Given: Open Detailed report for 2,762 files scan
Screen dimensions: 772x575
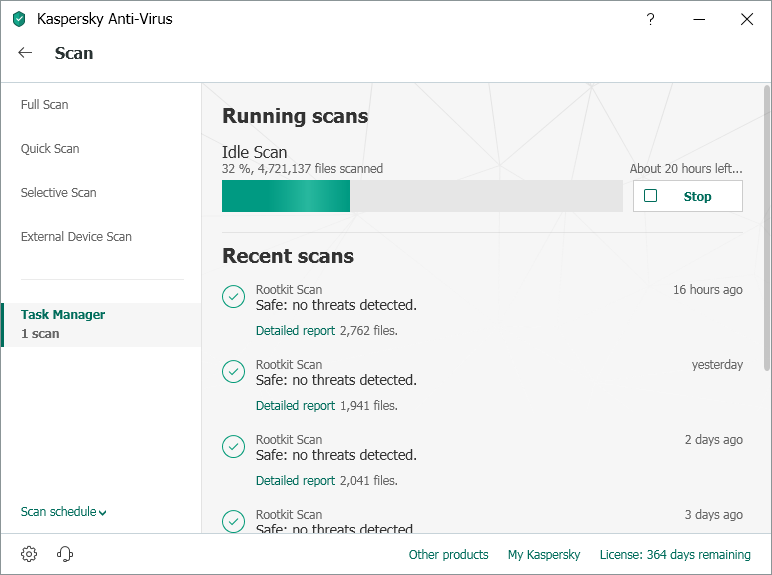Looking at the screenshot, I should point(295,331).
